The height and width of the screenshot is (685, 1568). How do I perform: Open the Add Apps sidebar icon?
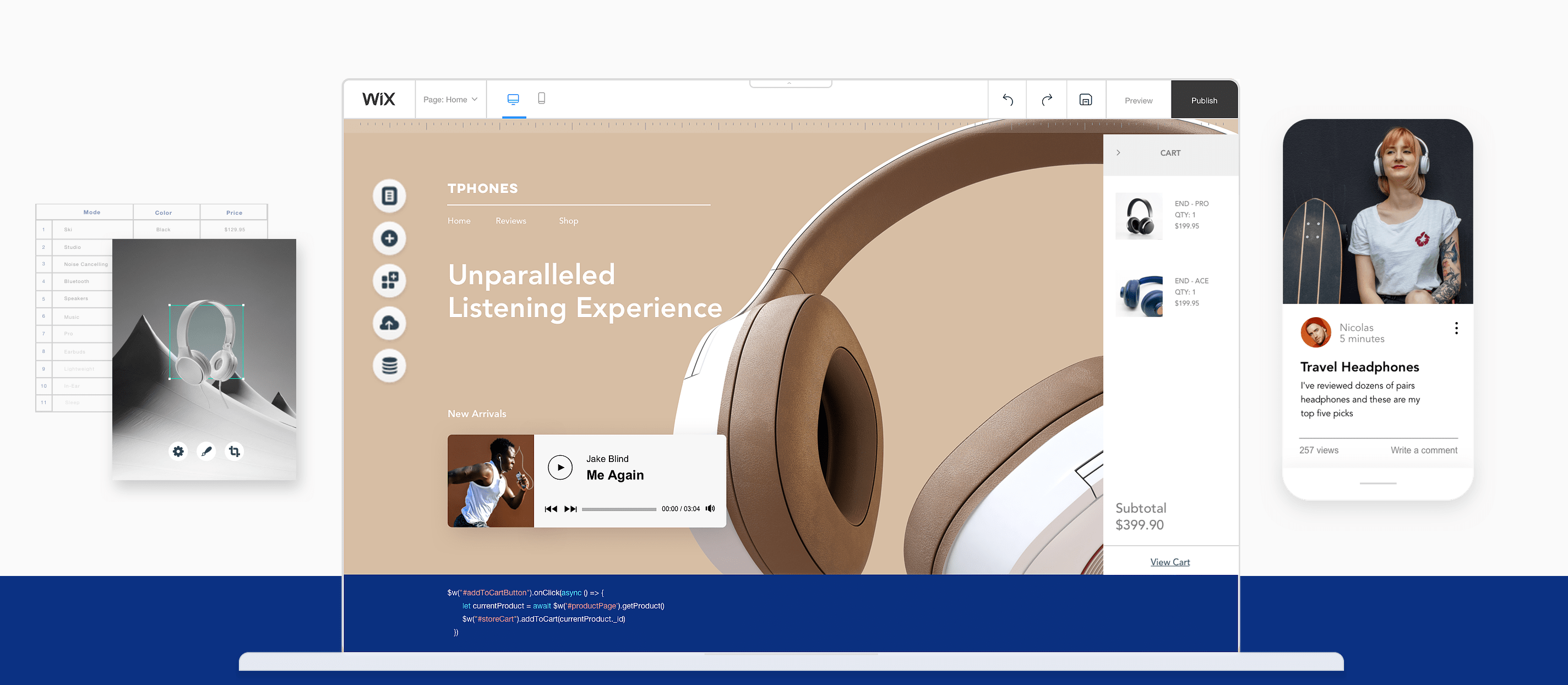pyautogui.click(x=389, y=281)
